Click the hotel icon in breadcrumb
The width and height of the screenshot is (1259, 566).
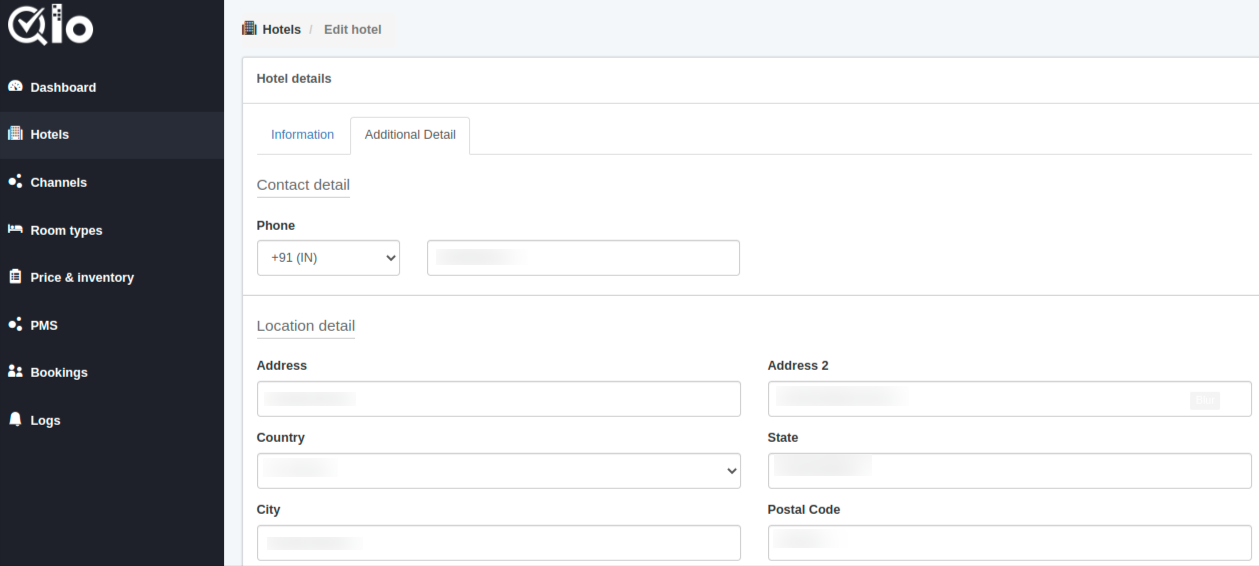pos(250,29)
